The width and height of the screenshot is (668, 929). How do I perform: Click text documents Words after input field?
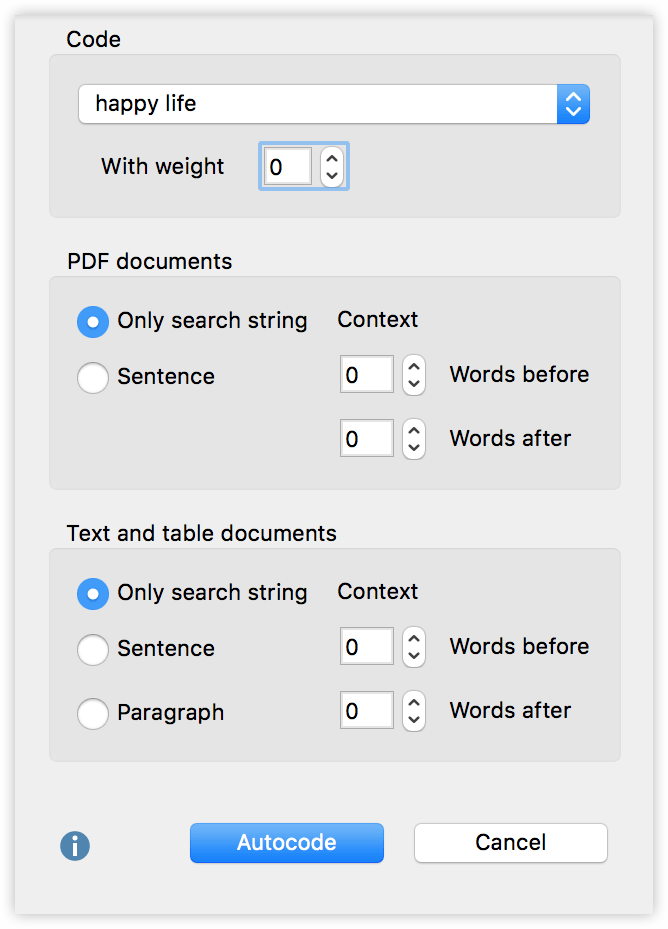(x=367, y=710)
